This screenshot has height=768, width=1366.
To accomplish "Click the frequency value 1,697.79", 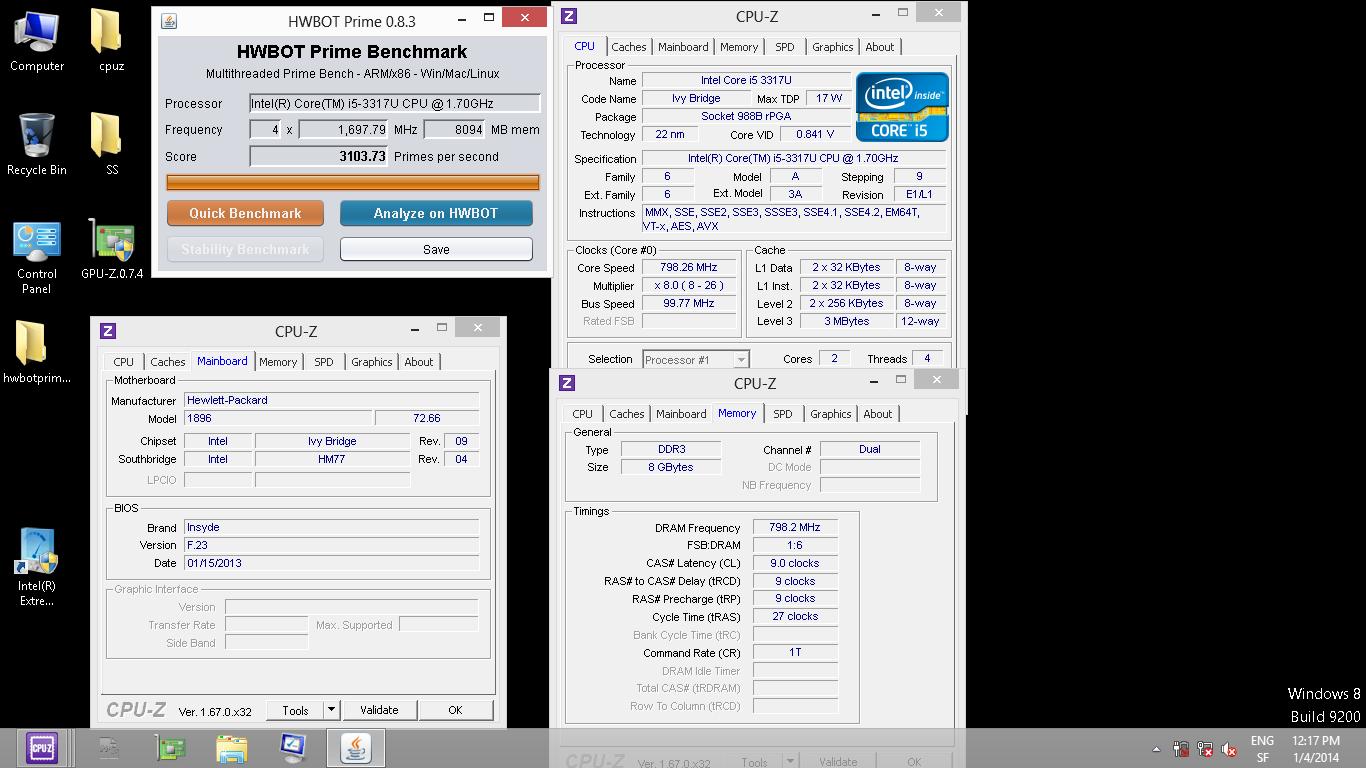I will coord(343,130).
